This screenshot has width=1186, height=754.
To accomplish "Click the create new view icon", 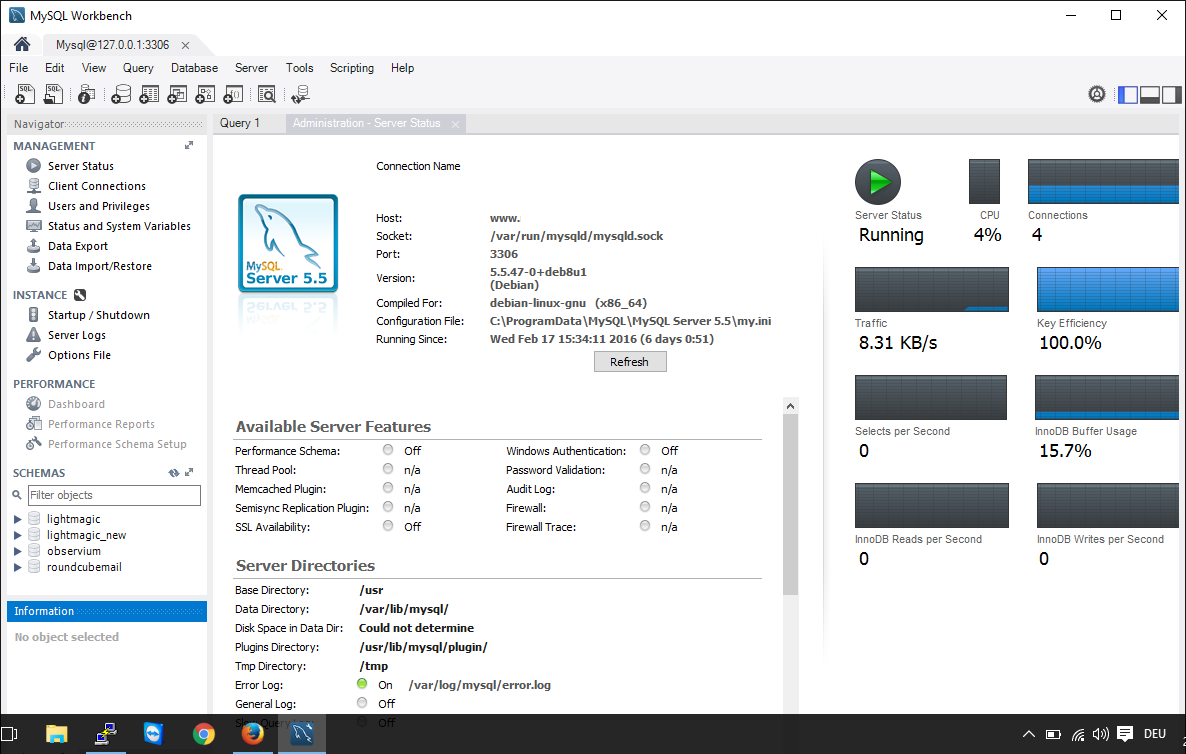I will pyautogui.click(x=177, y=94).
